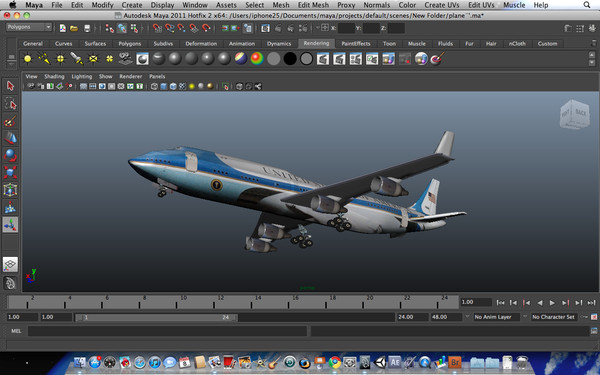
Task: Create an ambient light from the shelf
Action: pos(28,59)
